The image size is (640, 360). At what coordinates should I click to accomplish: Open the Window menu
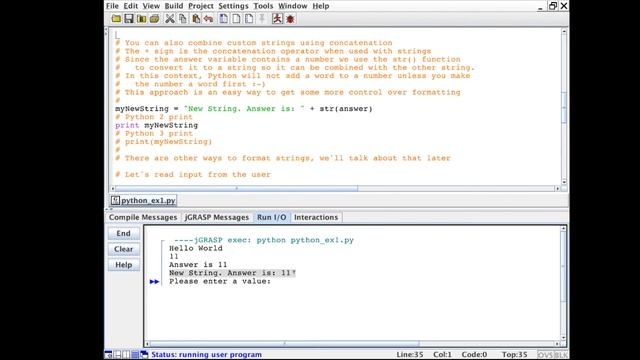click(x=293, y=6)
